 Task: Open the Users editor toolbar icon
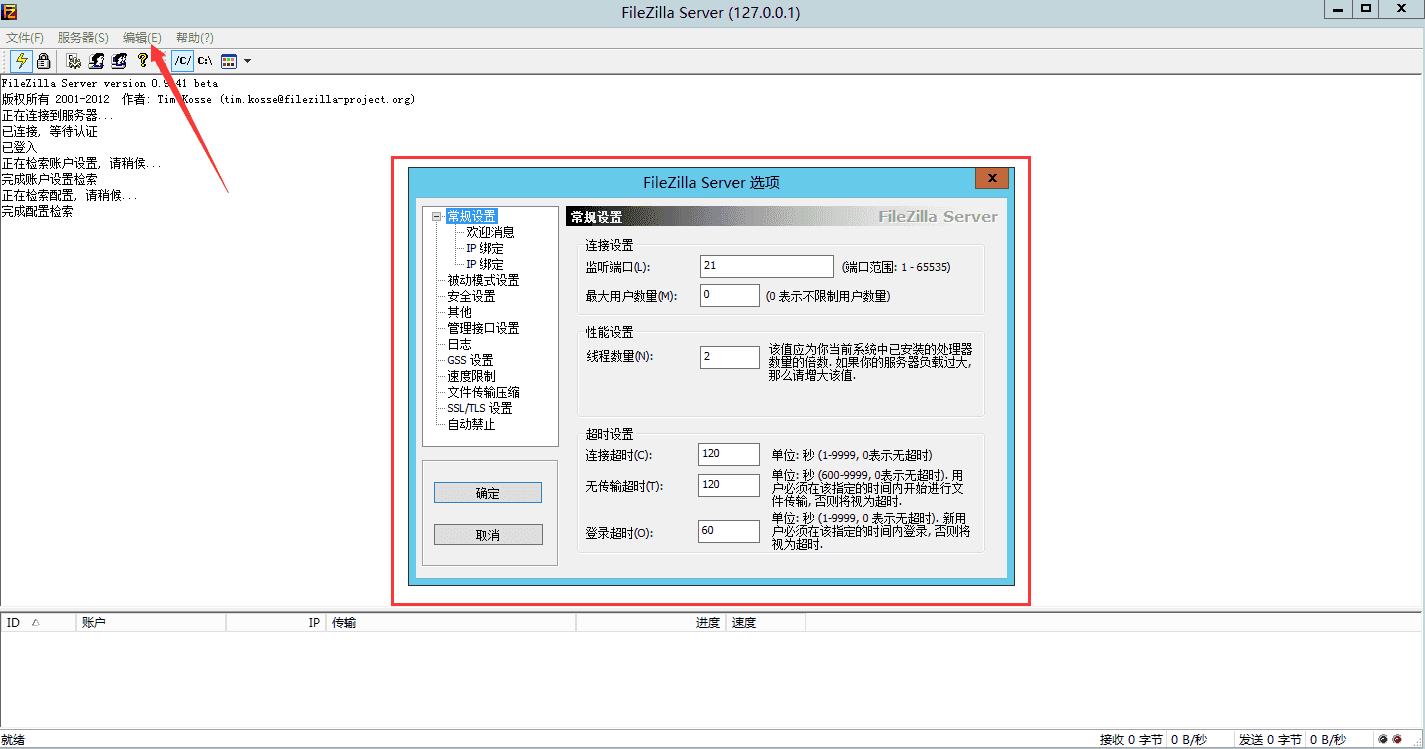97,61
